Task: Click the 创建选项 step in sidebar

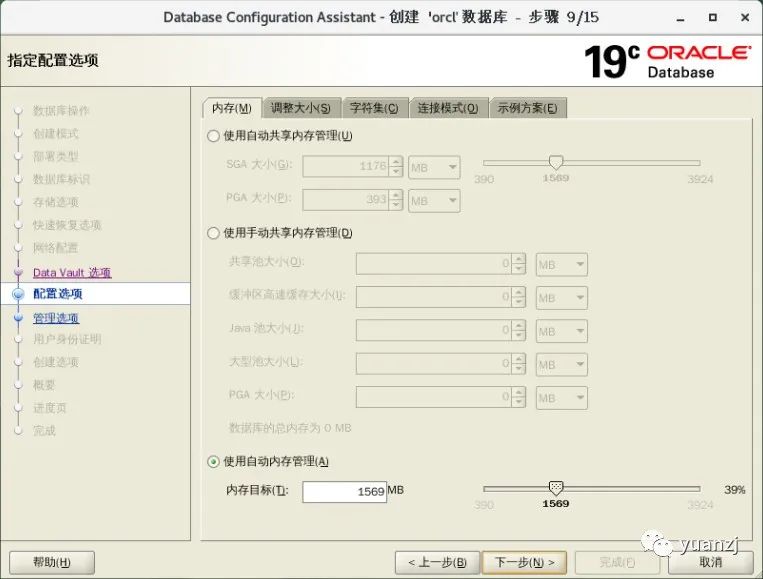Action: [x=55, y=362]
